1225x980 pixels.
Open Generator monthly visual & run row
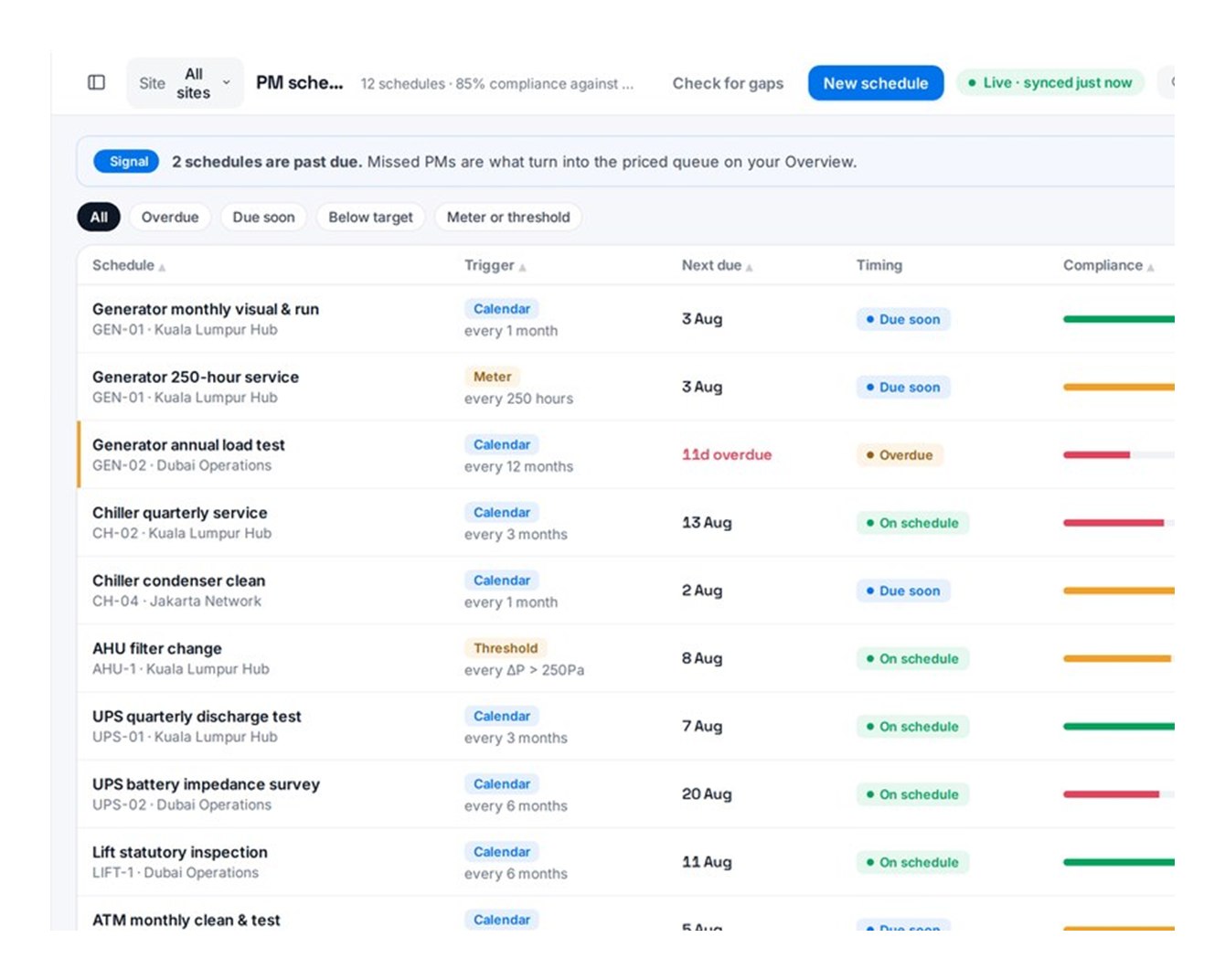coord(625,319)
